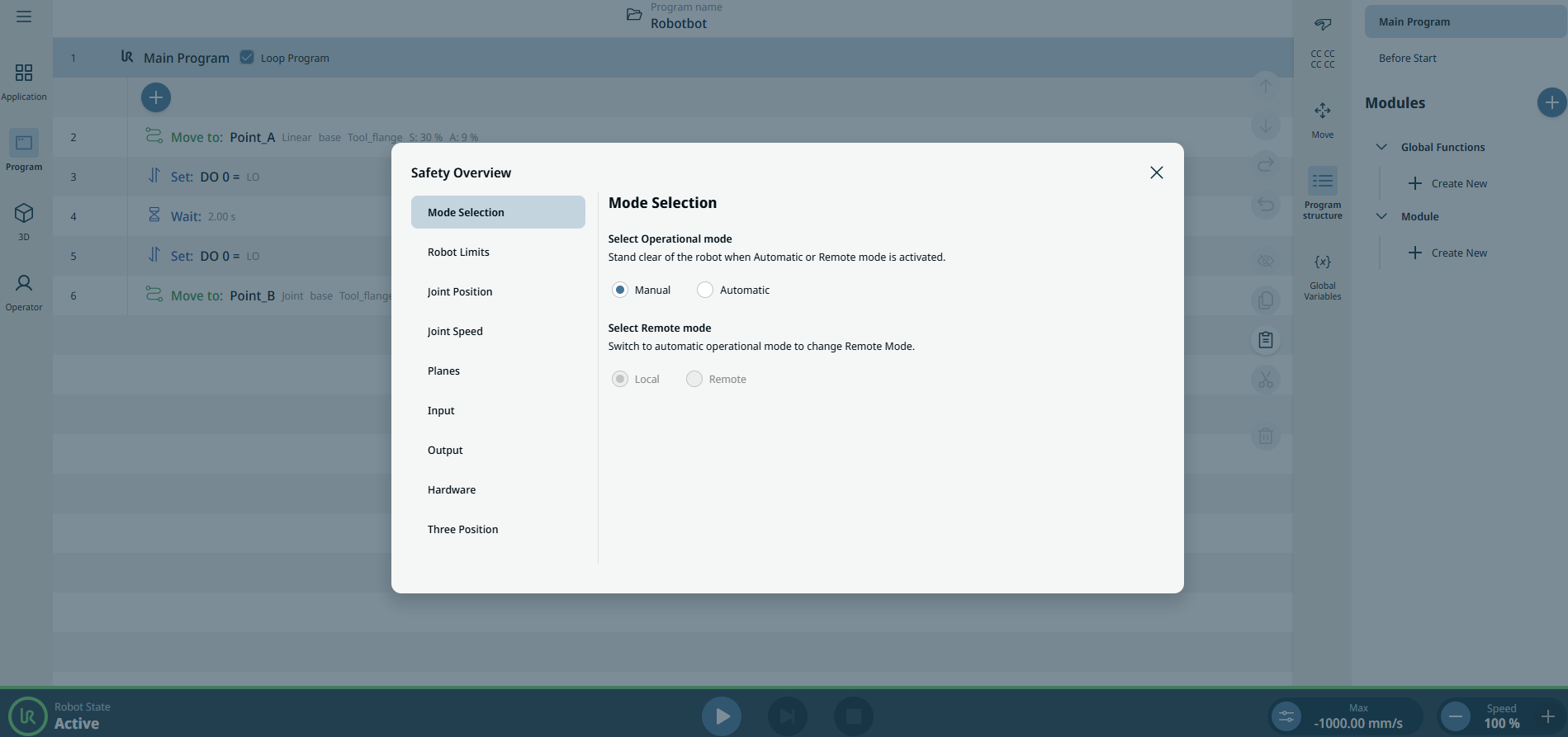Close the Safety Overview dialog
This screenshot has height=737, width=1568.
(x=1156, y=172)
